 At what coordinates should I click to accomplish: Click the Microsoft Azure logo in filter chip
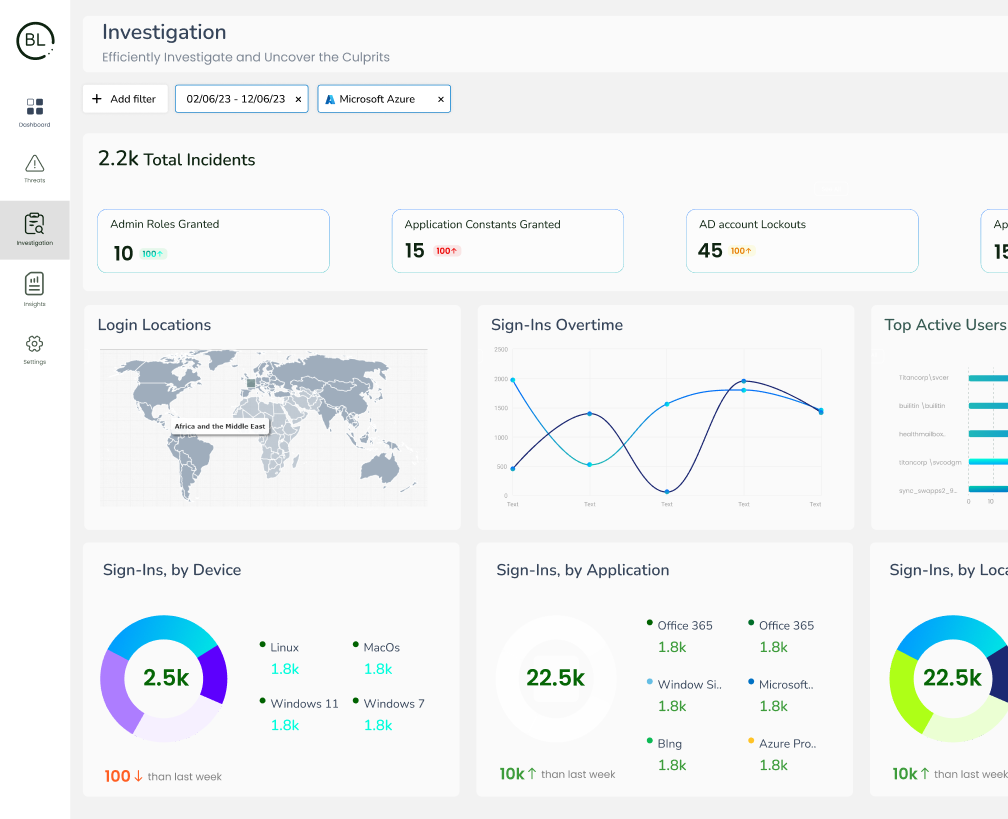[x=330, y=100]
